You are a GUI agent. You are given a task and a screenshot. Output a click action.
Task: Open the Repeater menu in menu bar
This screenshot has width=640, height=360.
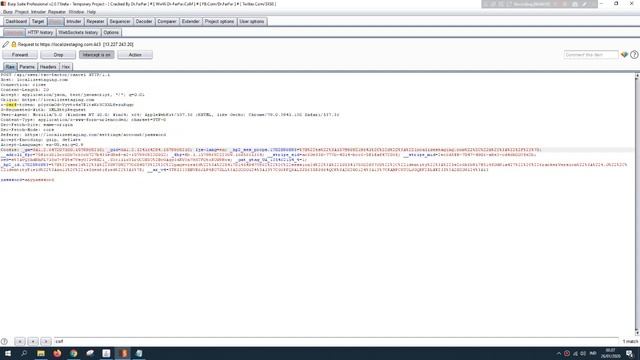point(57,12)
